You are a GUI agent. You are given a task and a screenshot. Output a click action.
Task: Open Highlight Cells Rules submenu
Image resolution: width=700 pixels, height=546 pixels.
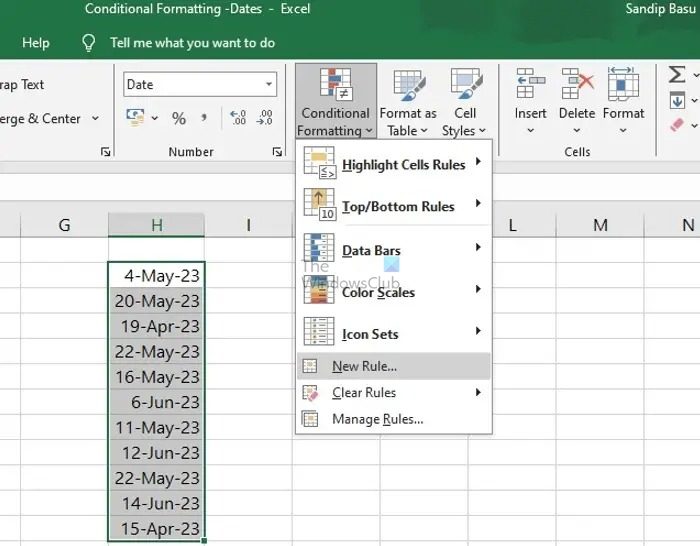[394, 163]
